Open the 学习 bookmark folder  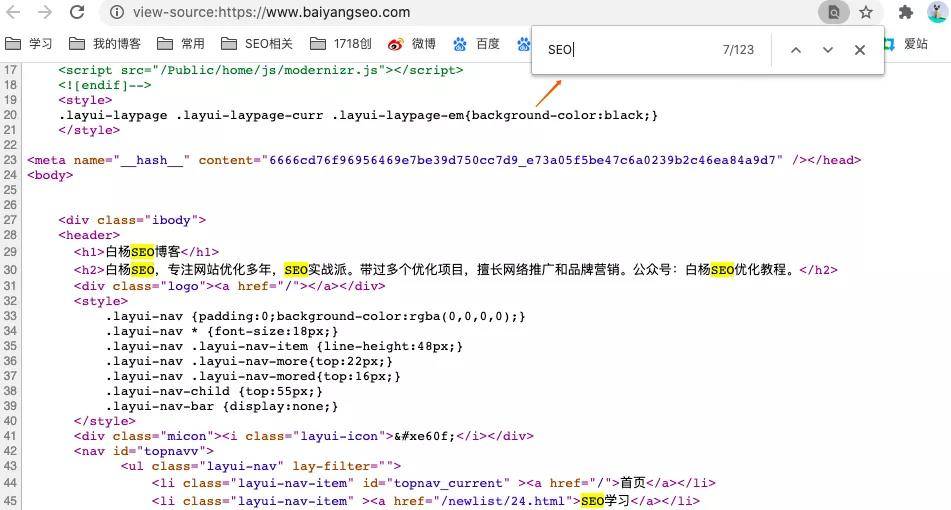(29, 44)
